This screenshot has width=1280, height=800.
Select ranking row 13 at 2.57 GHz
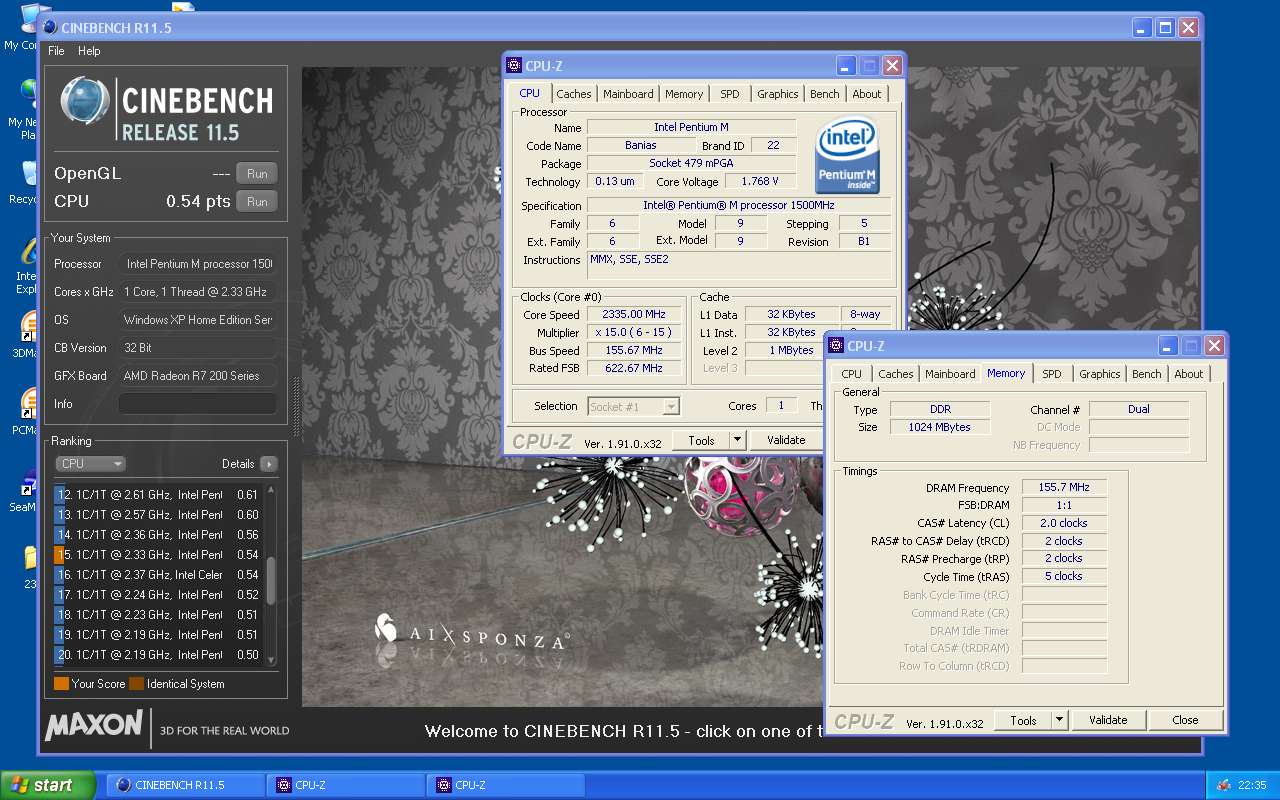158,515
